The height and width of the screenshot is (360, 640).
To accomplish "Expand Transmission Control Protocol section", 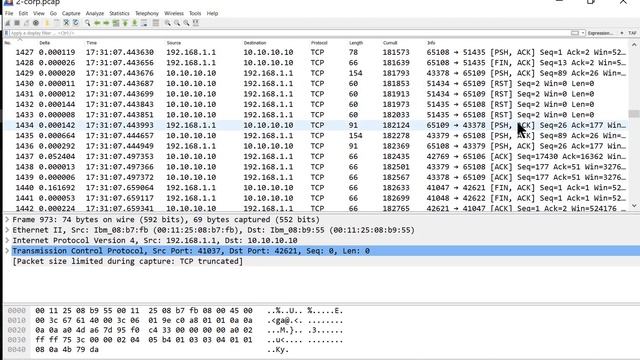I will click(x=7, y=251).
